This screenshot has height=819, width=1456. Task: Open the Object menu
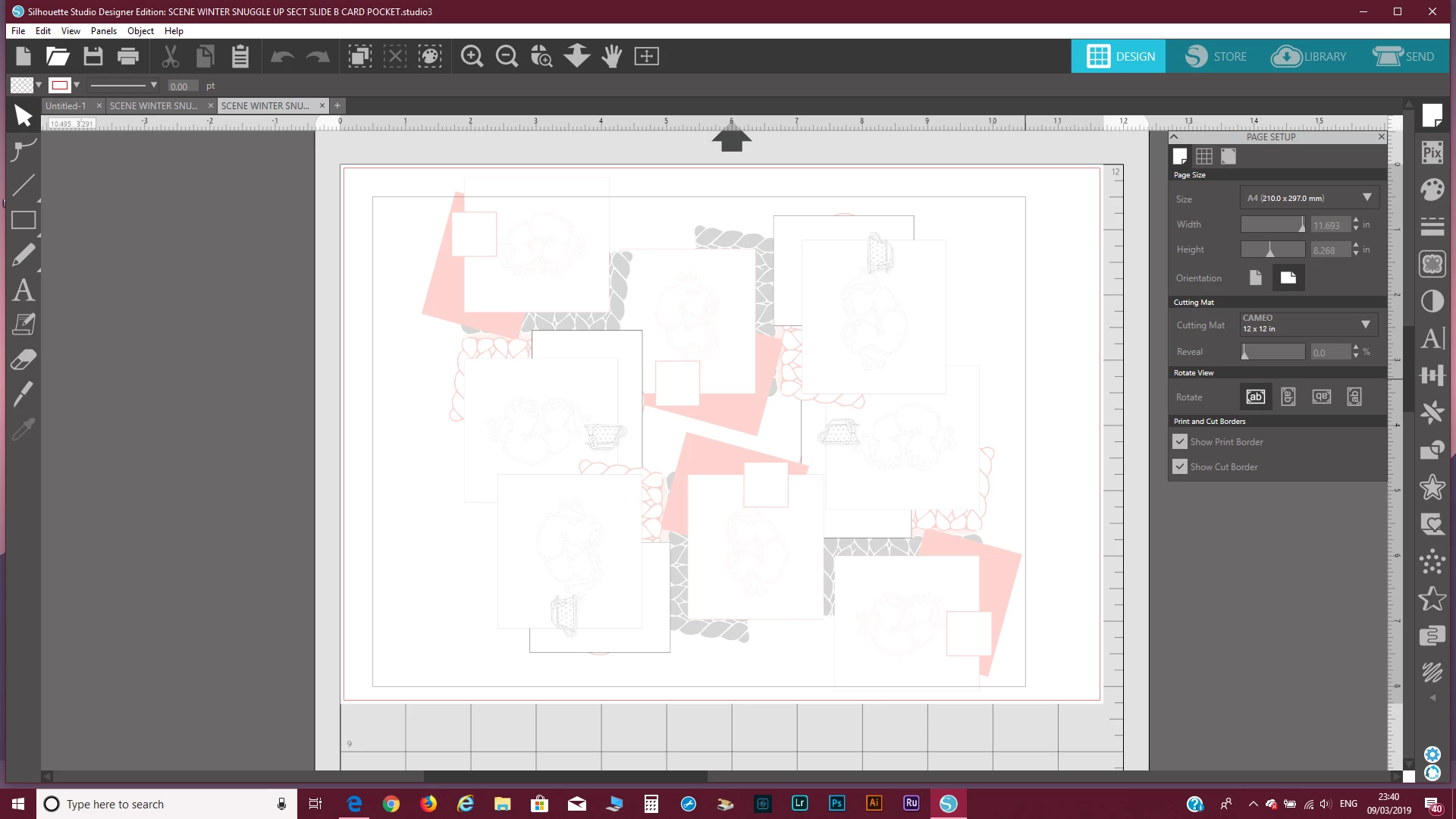pyautogui.click(x=140, y=31)
